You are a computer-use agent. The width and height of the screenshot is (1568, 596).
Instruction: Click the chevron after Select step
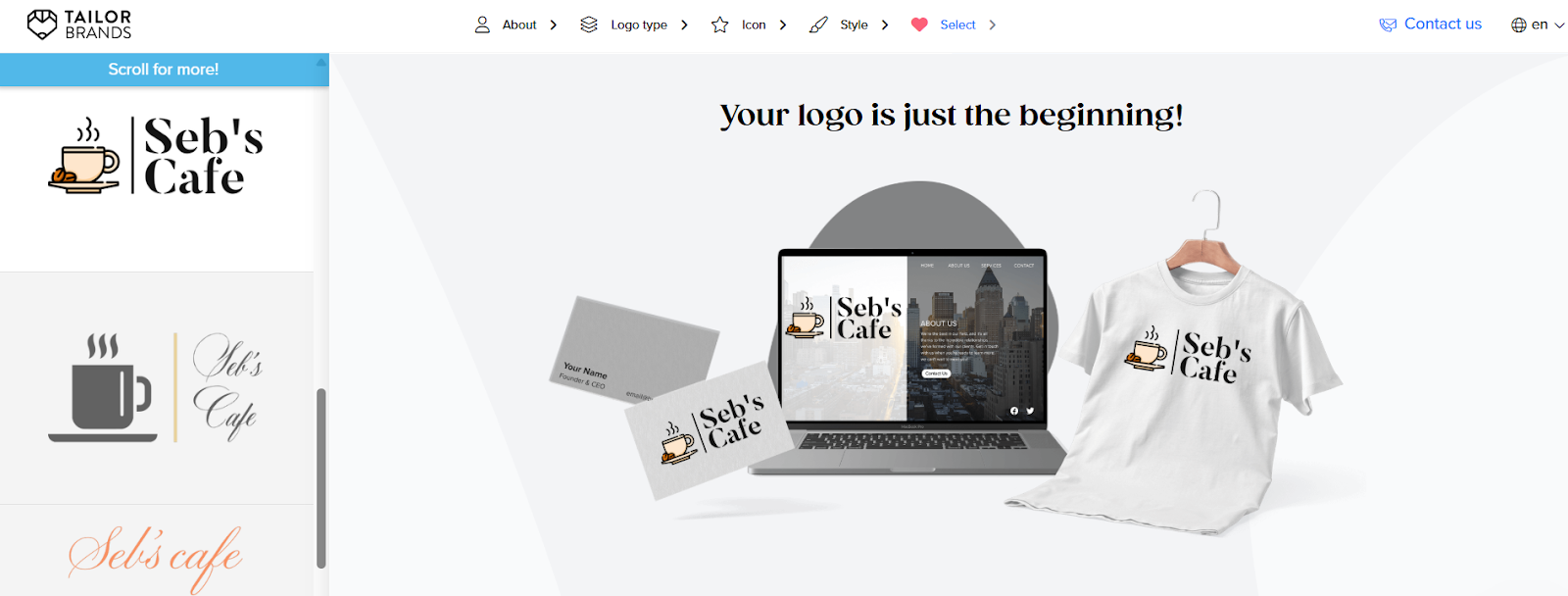993,25
